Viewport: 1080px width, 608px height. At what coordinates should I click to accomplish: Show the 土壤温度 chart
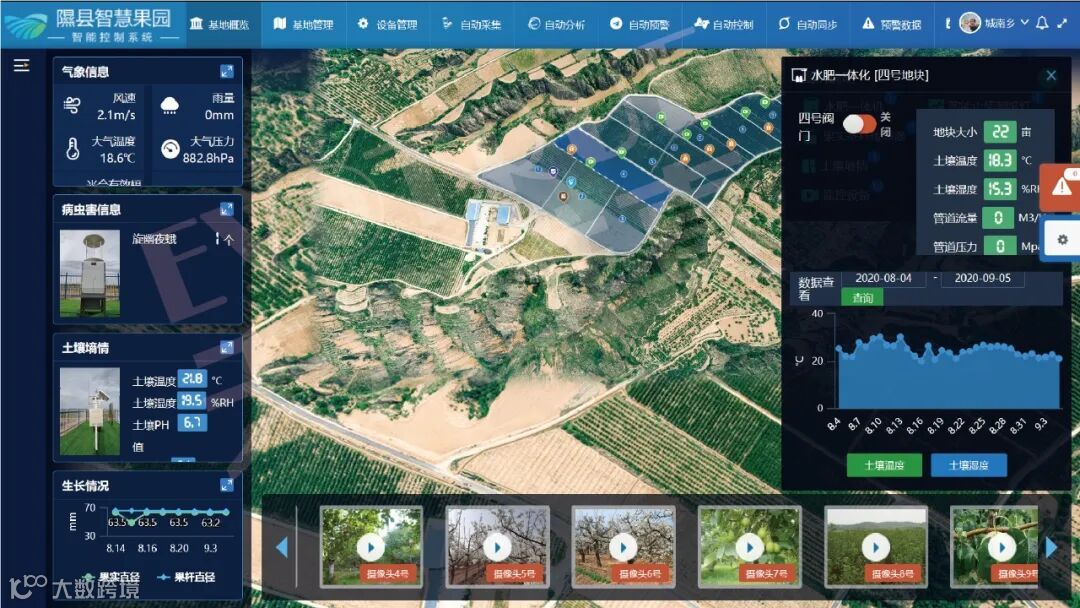coord(884,465)
